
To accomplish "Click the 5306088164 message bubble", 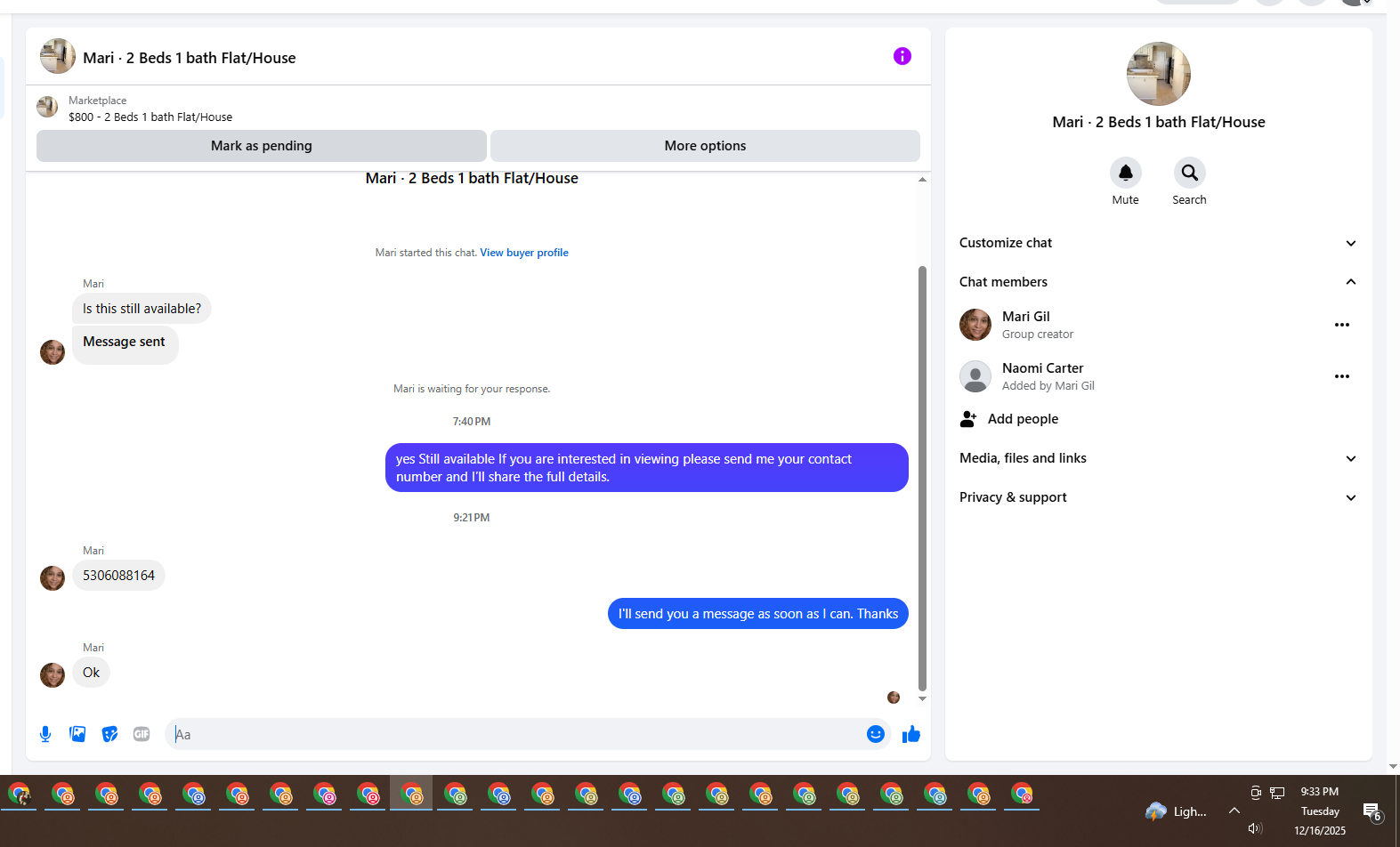I will point(118,576).
